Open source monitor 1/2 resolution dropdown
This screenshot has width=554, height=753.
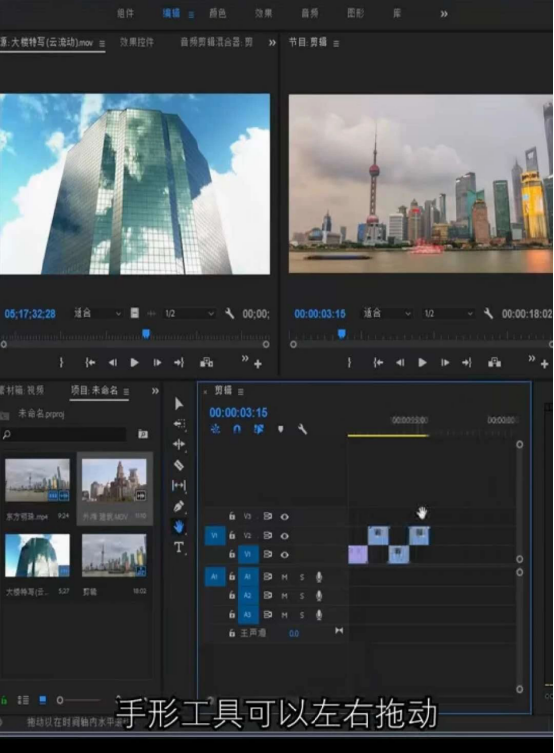point(189,314)
